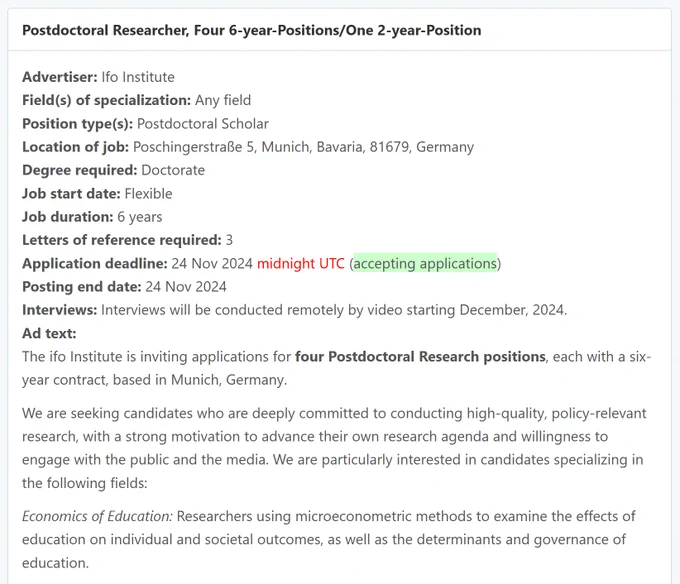Click the '6 years' job duration value

pyautogui.click(x=140, y=217)
